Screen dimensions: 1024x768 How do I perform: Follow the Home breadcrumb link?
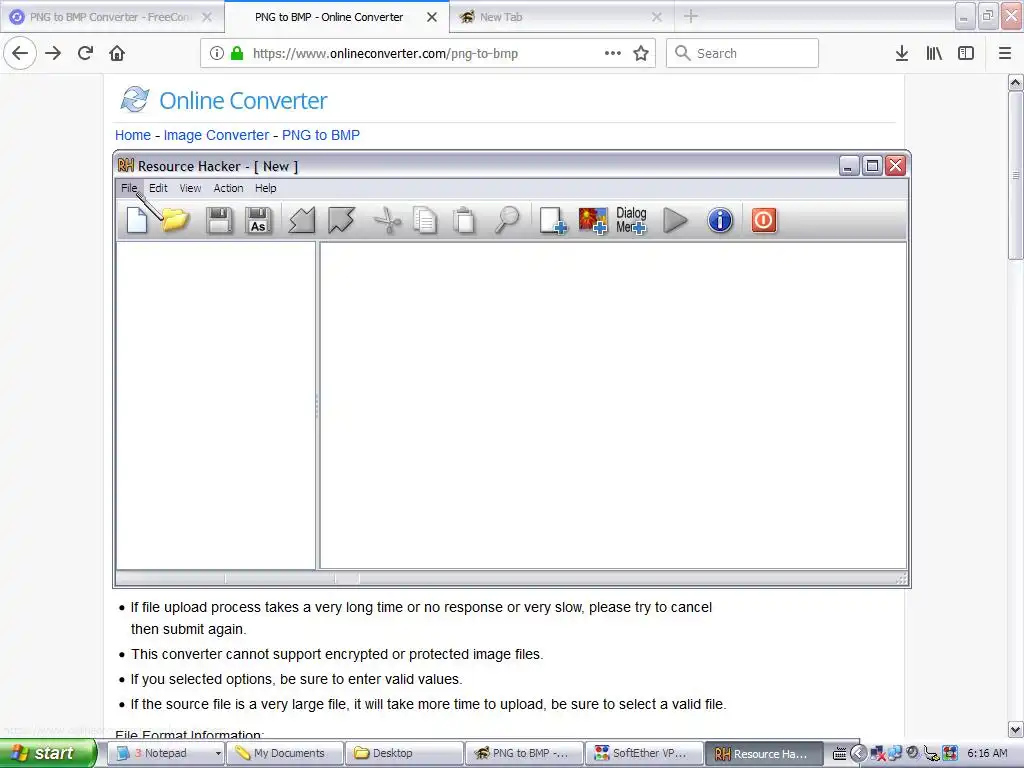click(133, 135)
